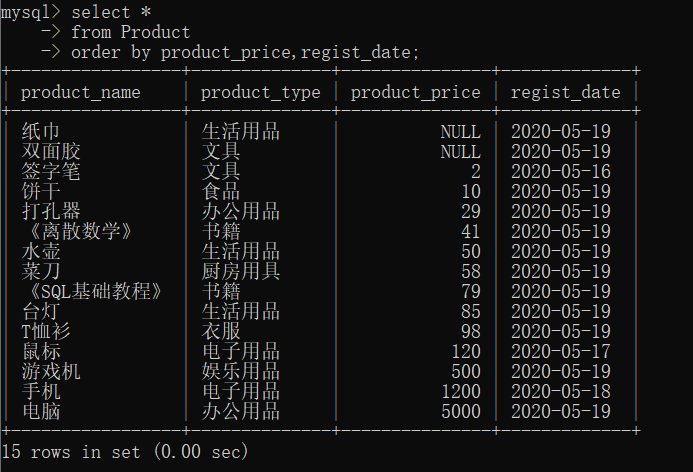Click the product type 厨房用具

point(241,271)
